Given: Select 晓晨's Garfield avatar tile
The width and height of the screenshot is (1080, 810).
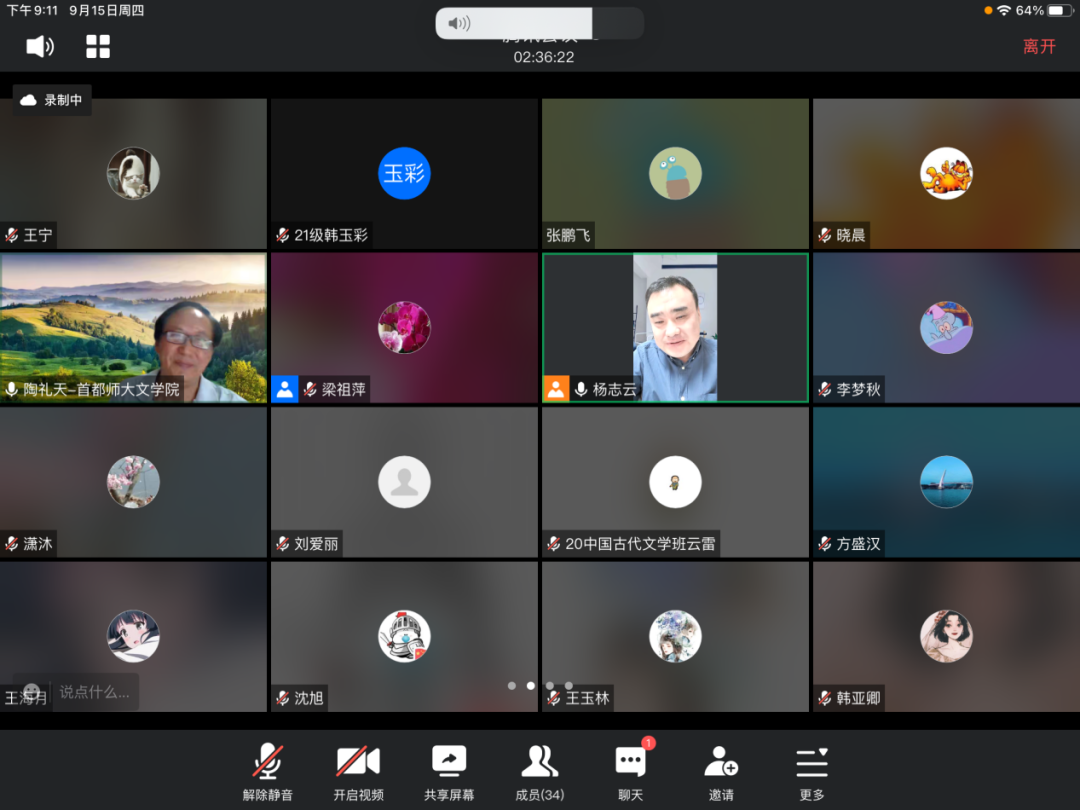Looking at the screenshot, I should [x=946, y=173].
